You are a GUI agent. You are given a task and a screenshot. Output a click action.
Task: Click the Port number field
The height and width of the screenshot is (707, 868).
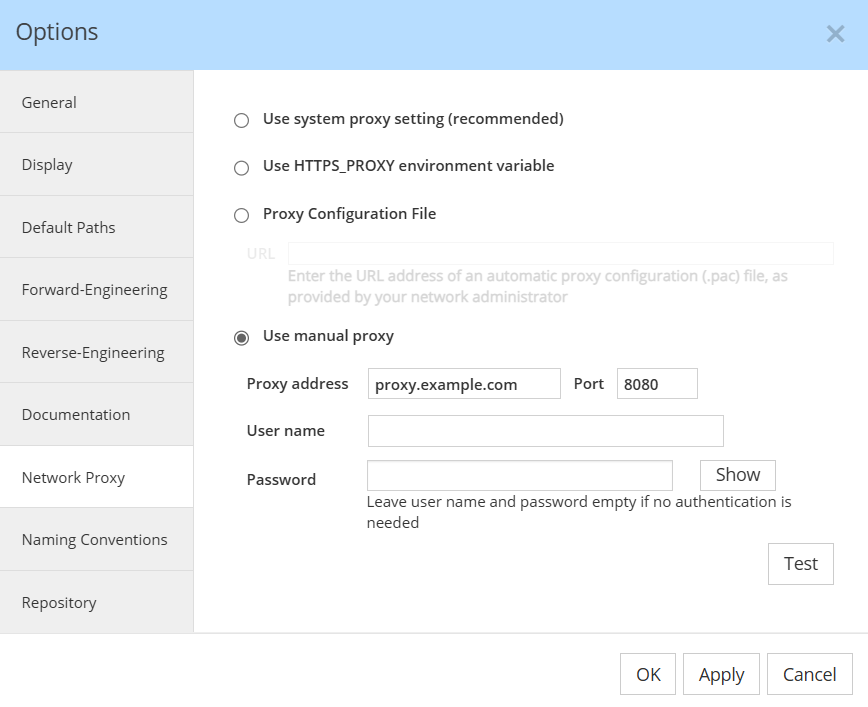click(x=657, y=383)
